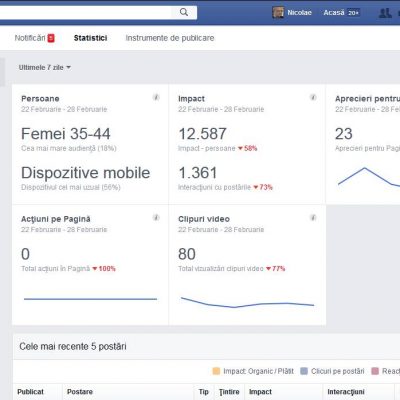Image resolution: width=400 pixels, height=400 pixels.
Task: Click the info icon on Impact card
Action: coord(313,97)
